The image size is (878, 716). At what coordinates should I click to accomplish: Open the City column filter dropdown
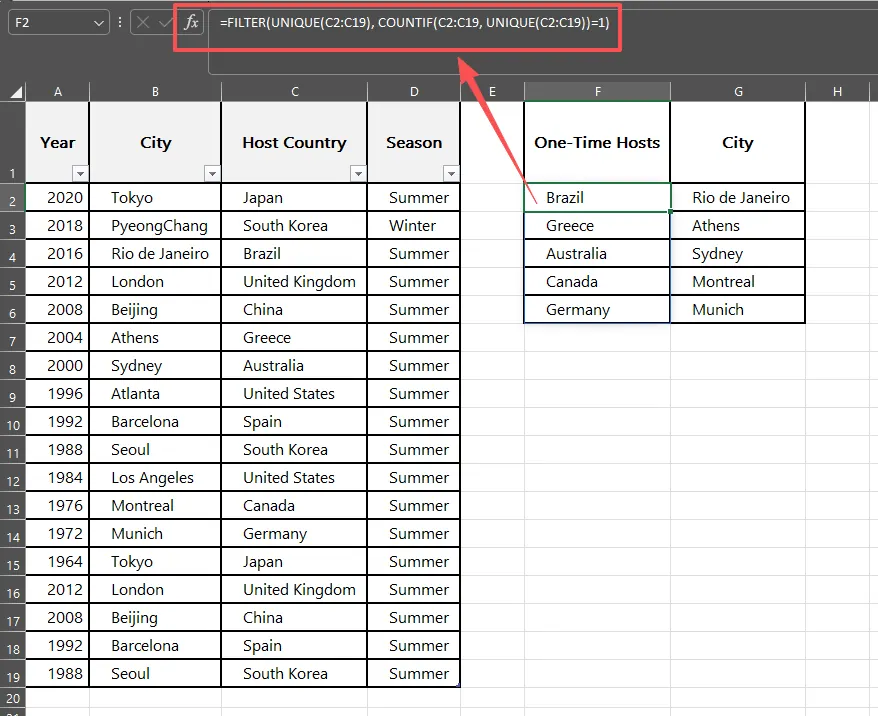(212, 173)
